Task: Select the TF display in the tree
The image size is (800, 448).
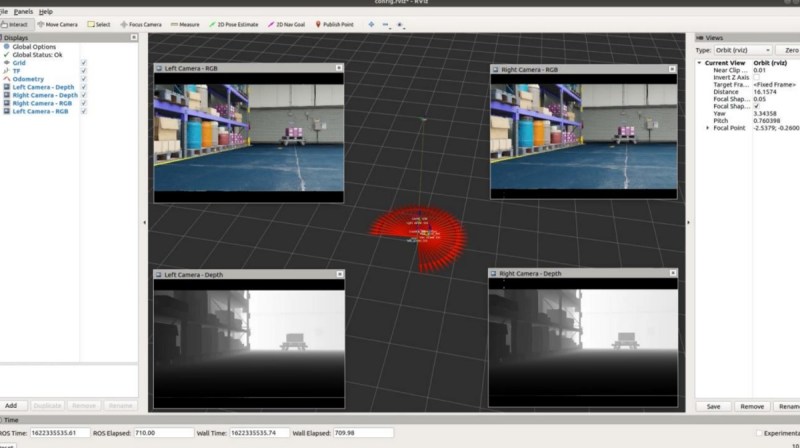Action: point(16,71)
